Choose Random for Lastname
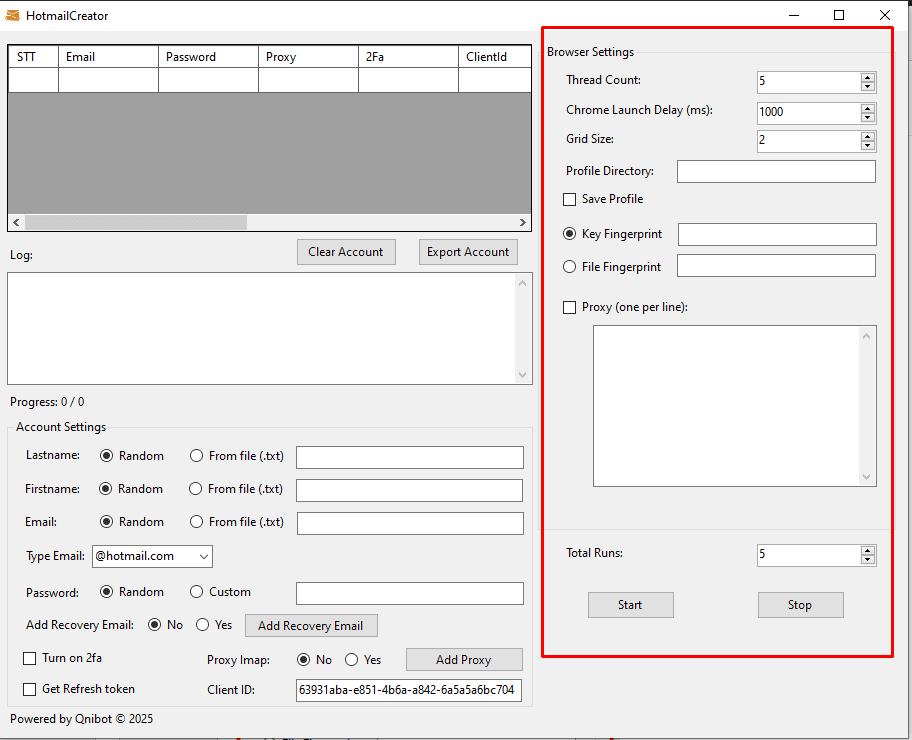This screenshot has height=740, width=912. (x=106, y=456)
